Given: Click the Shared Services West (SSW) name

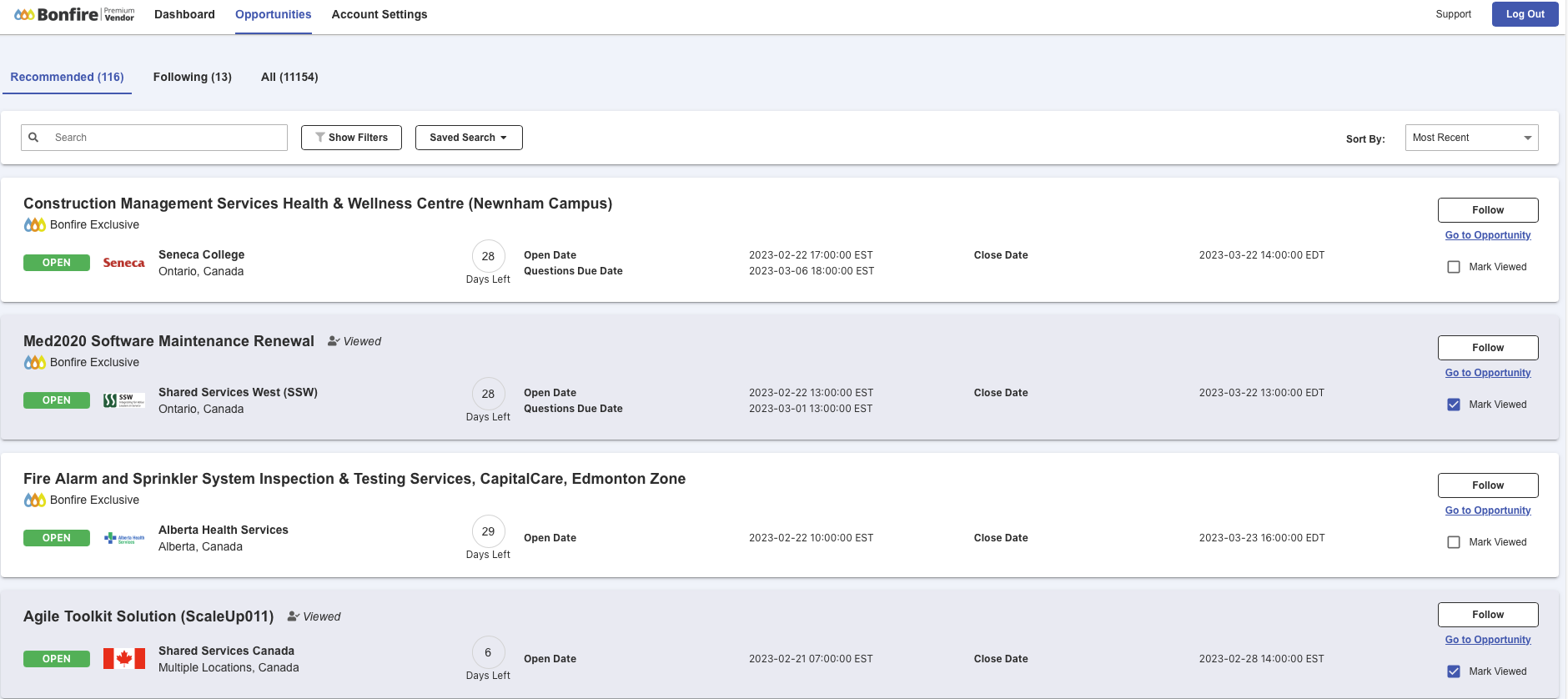Looking at the screenshot, I should (238, 392).
